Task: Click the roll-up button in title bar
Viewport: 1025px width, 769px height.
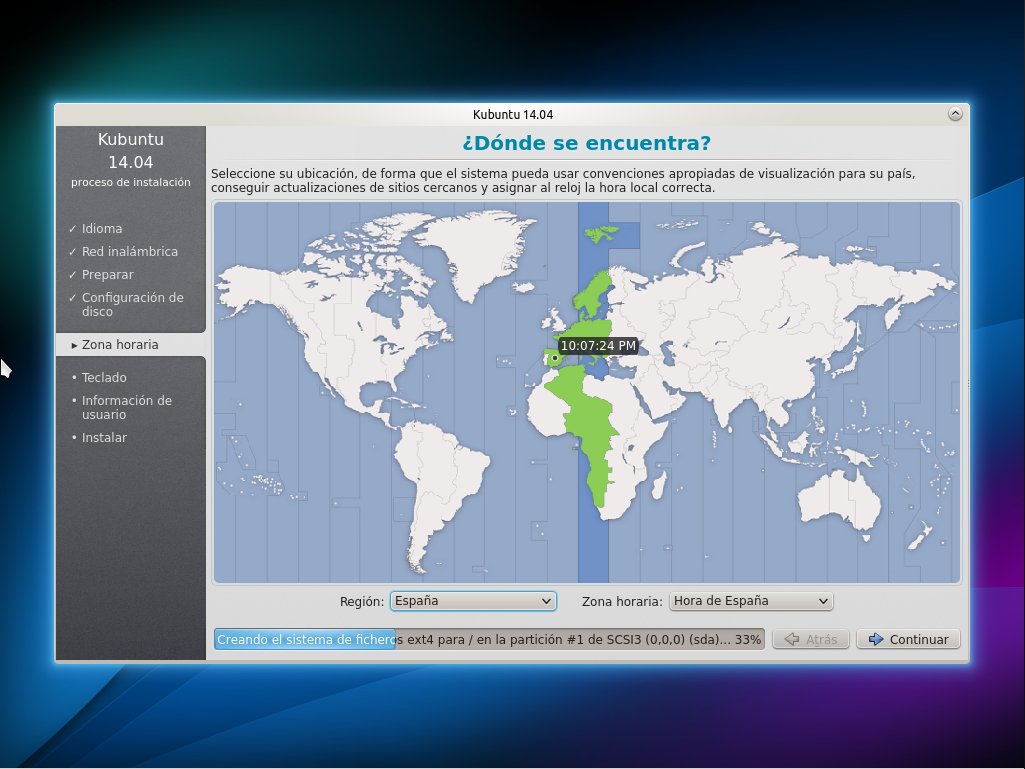Action: 955,114
